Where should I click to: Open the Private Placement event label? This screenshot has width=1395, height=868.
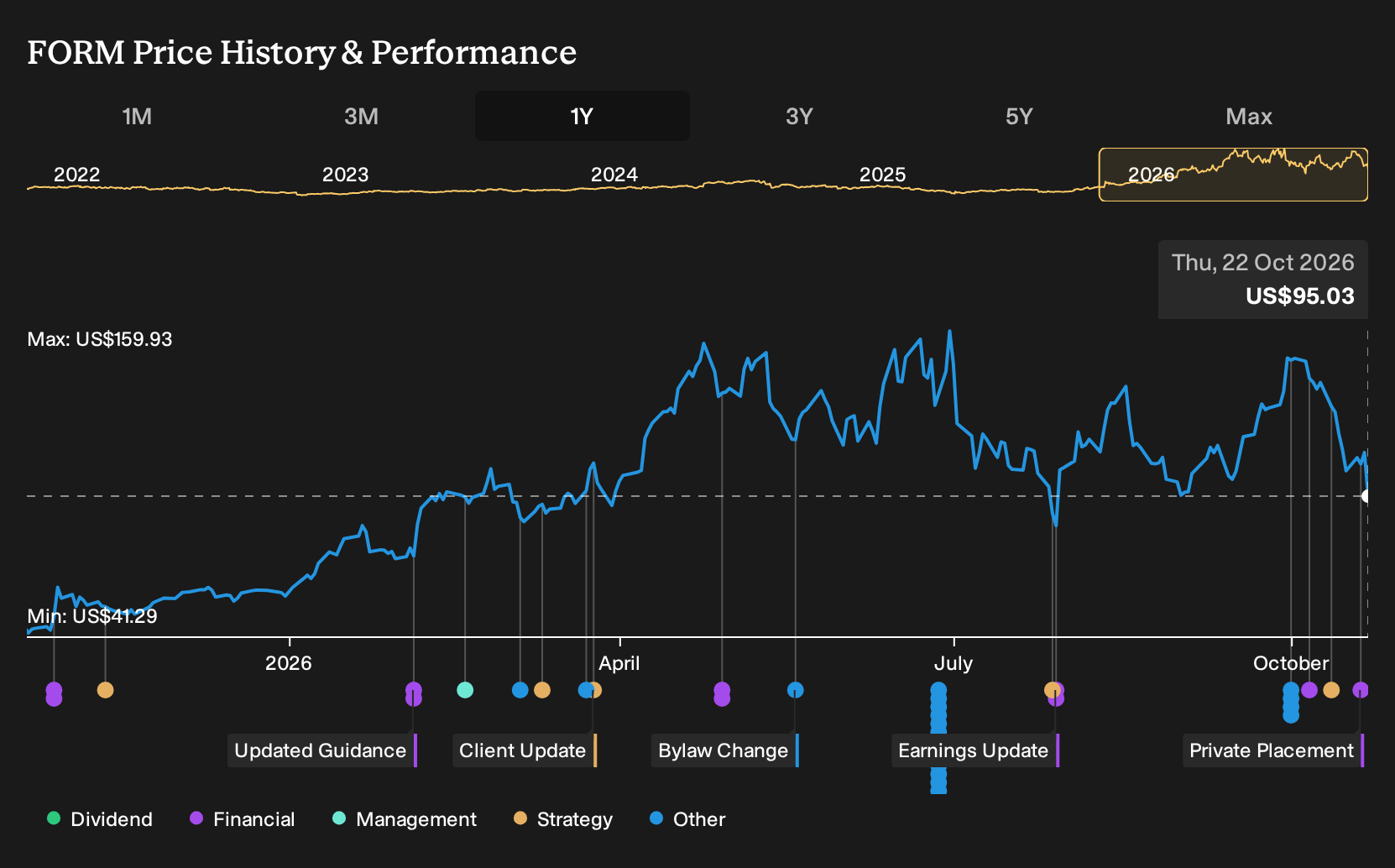point(1272,750)
